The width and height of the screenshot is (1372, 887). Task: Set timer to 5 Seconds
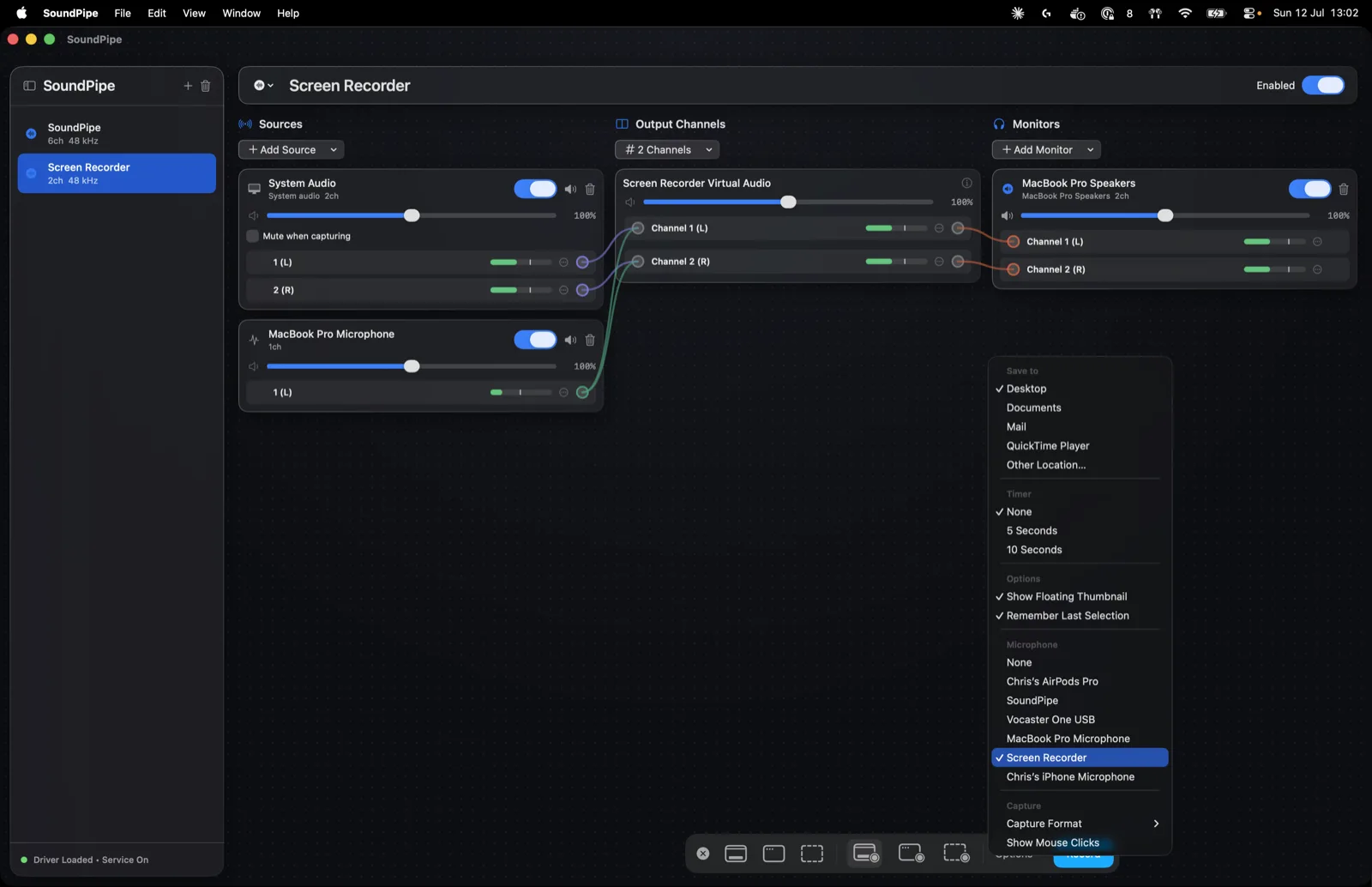[1032, 530]
